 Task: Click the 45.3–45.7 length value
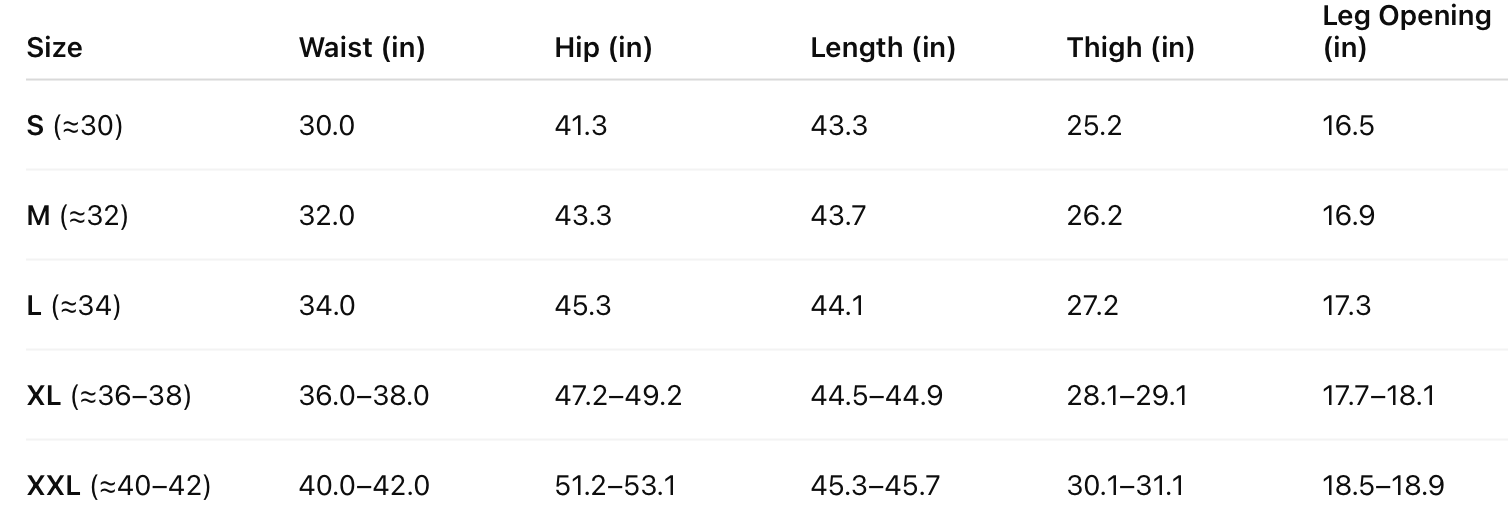tap(875, 486)
